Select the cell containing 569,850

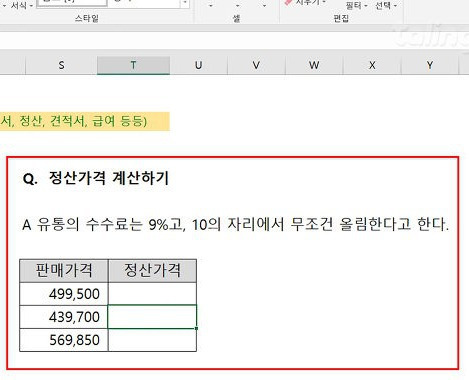(64, 340)
